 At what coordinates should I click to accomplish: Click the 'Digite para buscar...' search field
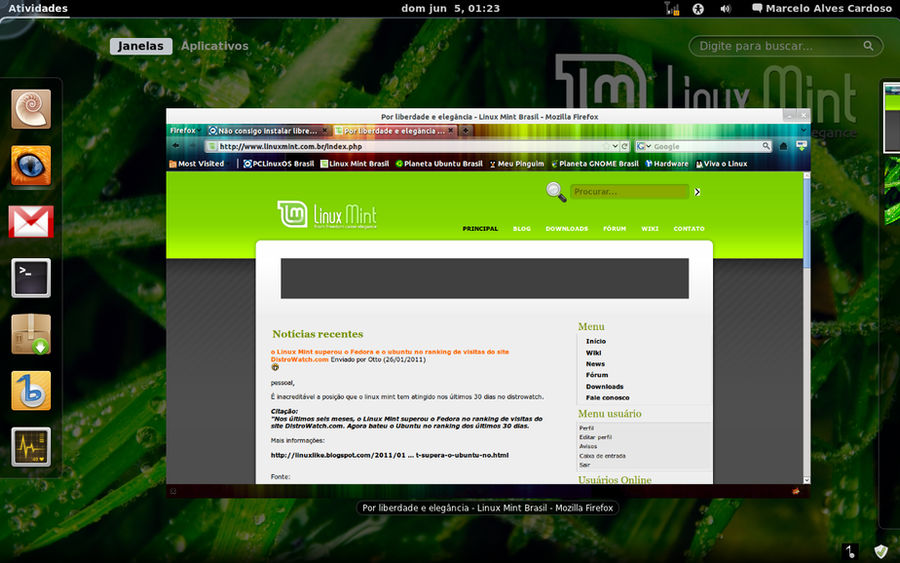(786, 46)
